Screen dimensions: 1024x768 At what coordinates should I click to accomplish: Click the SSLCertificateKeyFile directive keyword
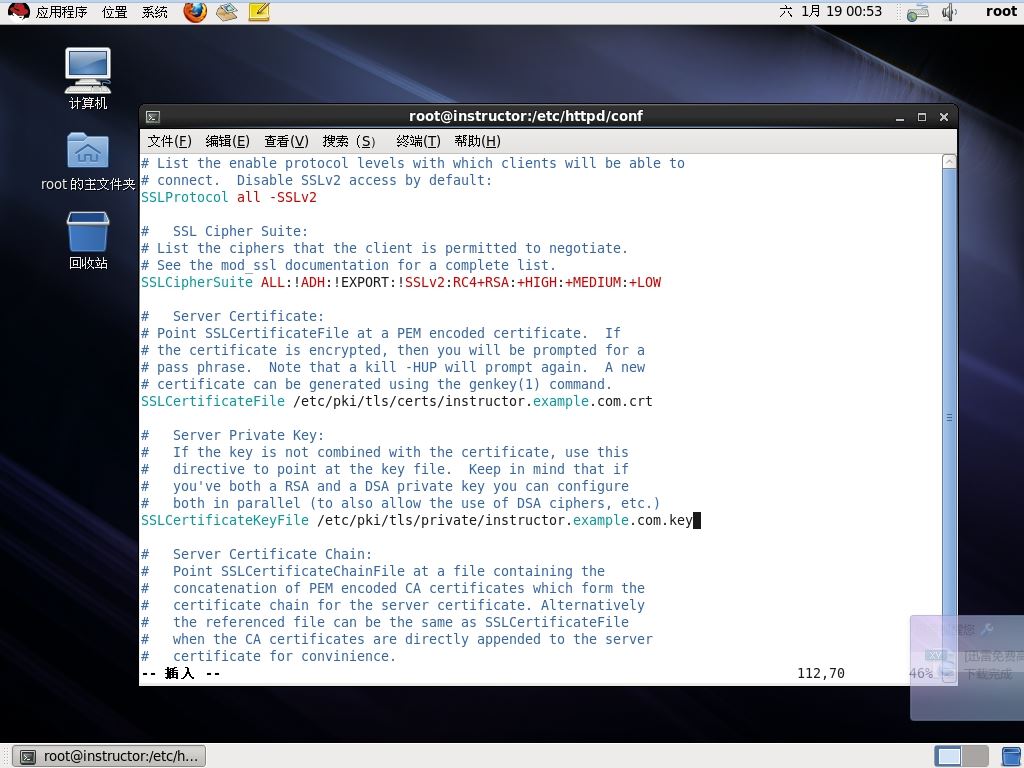pyautogui.click(x=225, y=520)
